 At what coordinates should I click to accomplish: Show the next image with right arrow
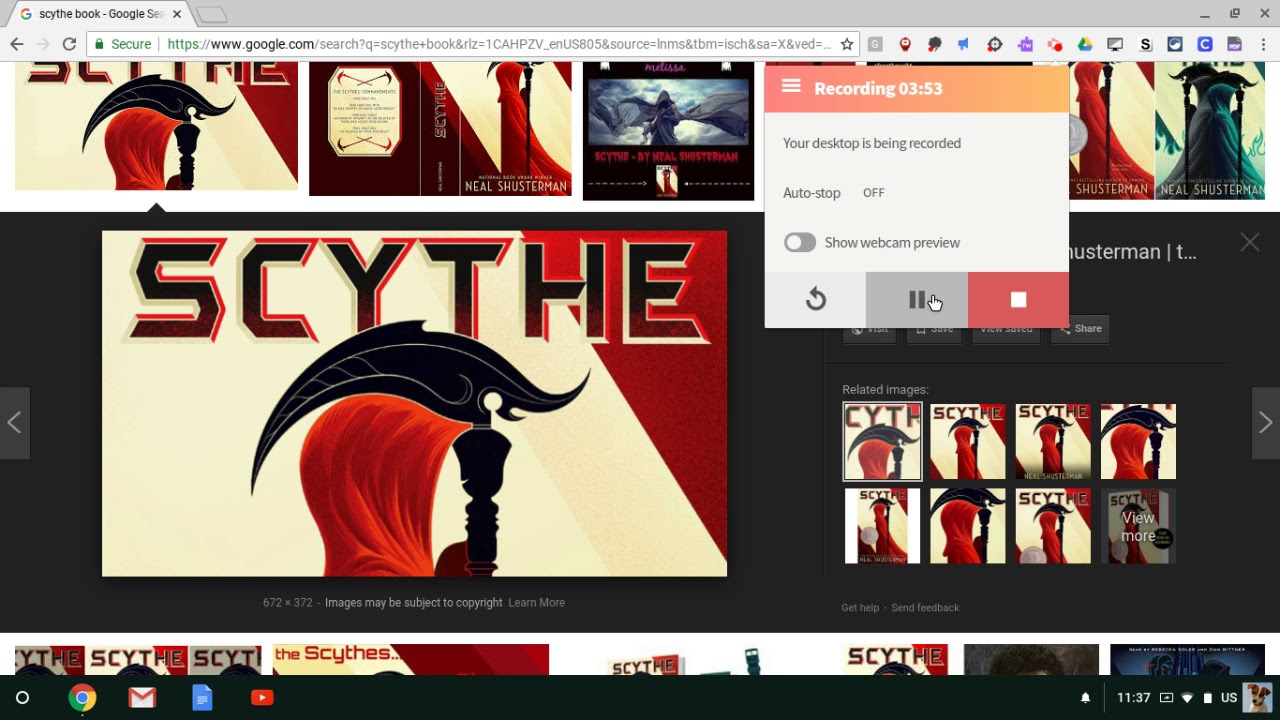(1265, 423)
